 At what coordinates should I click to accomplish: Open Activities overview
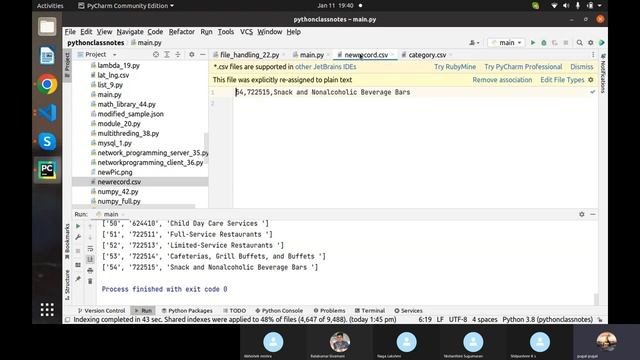tap(50, 6)
